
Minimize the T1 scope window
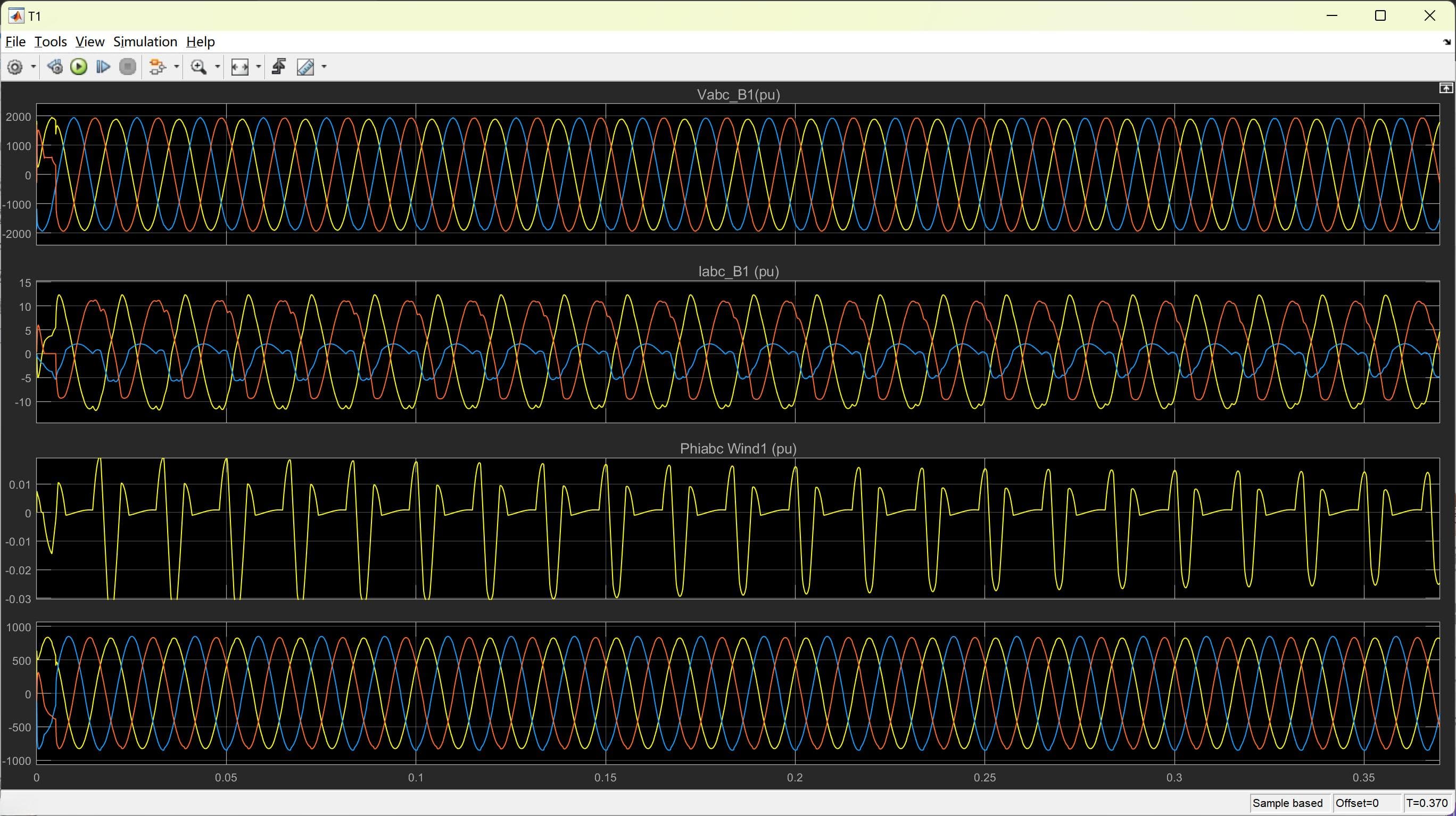coord(1332,16)
